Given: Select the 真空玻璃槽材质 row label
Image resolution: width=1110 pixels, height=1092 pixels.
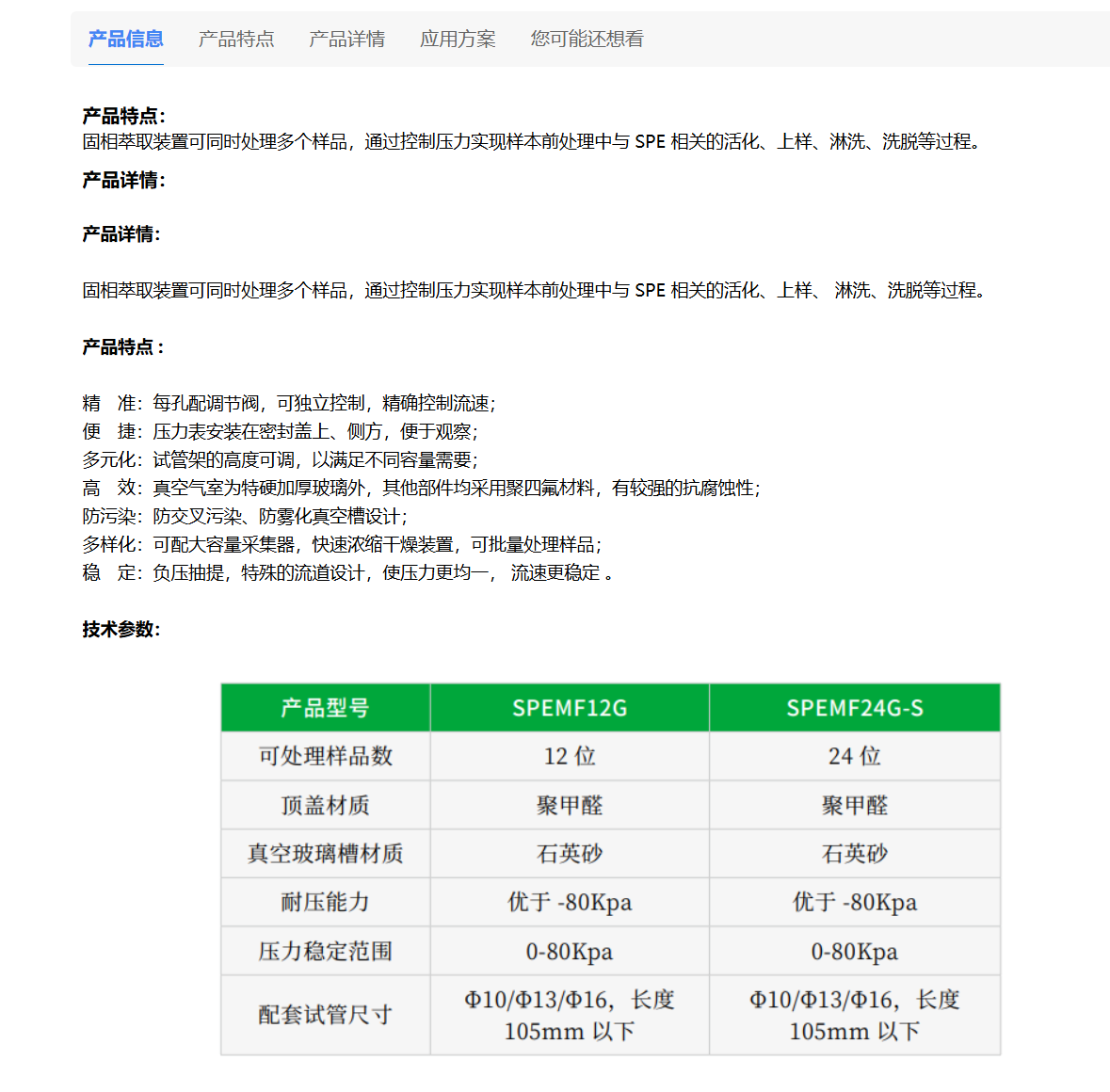Looking at the screenshot, I should [x=325, y=854].
